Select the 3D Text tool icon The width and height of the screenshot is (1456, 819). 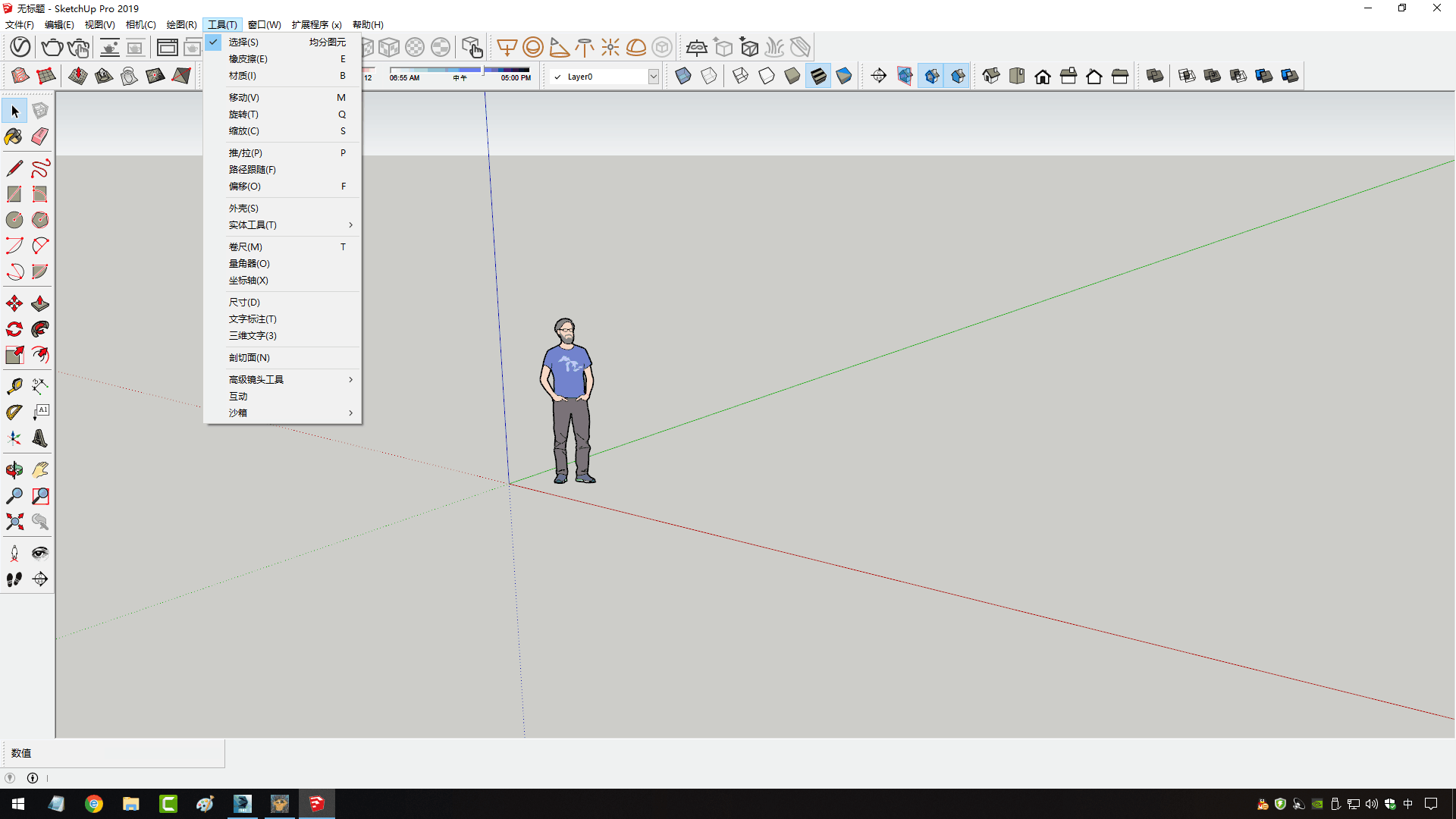click(40, 438)
